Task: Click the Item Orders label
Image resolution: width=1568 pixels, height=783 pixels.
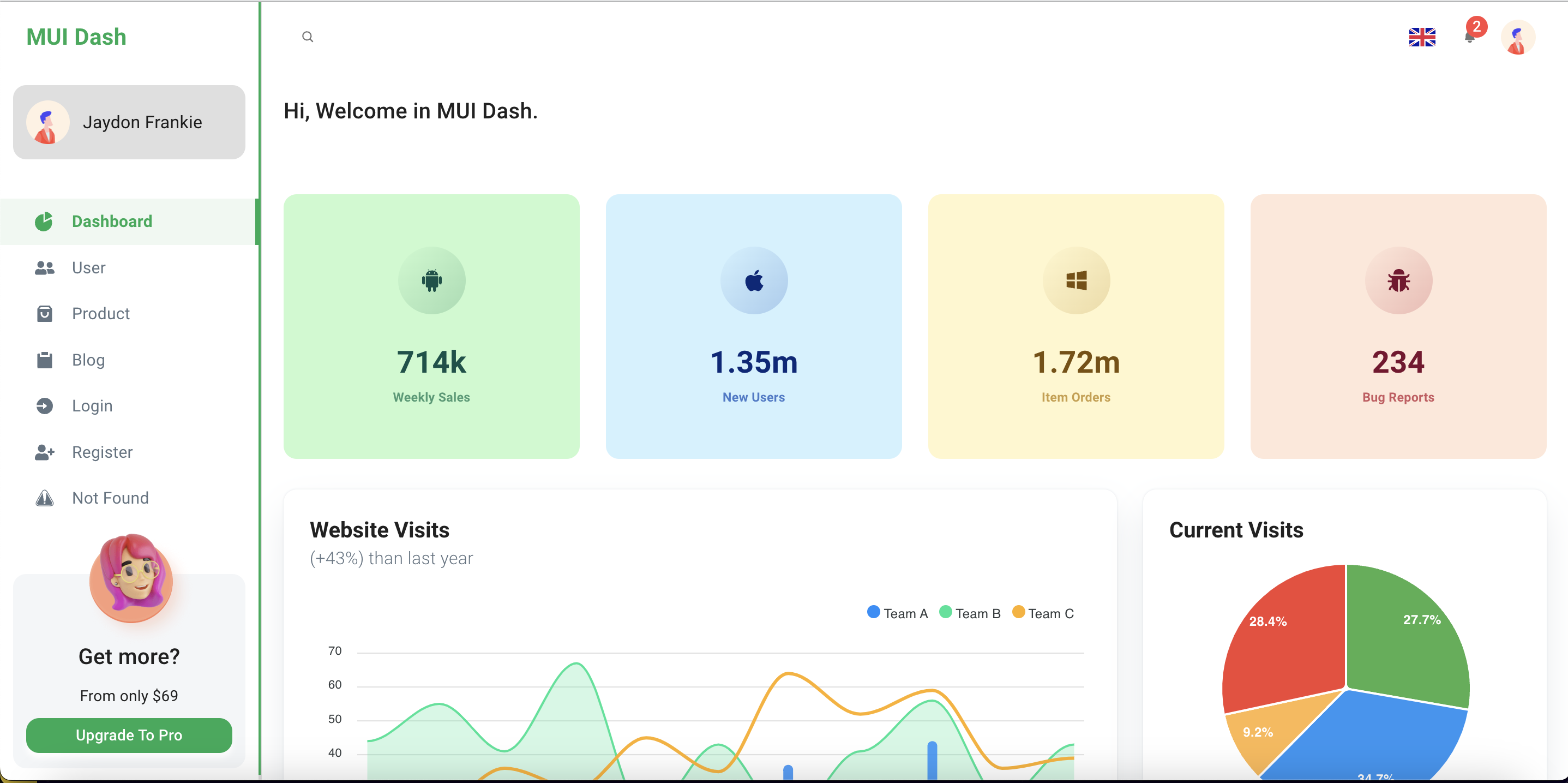Action: point(1076,397)
